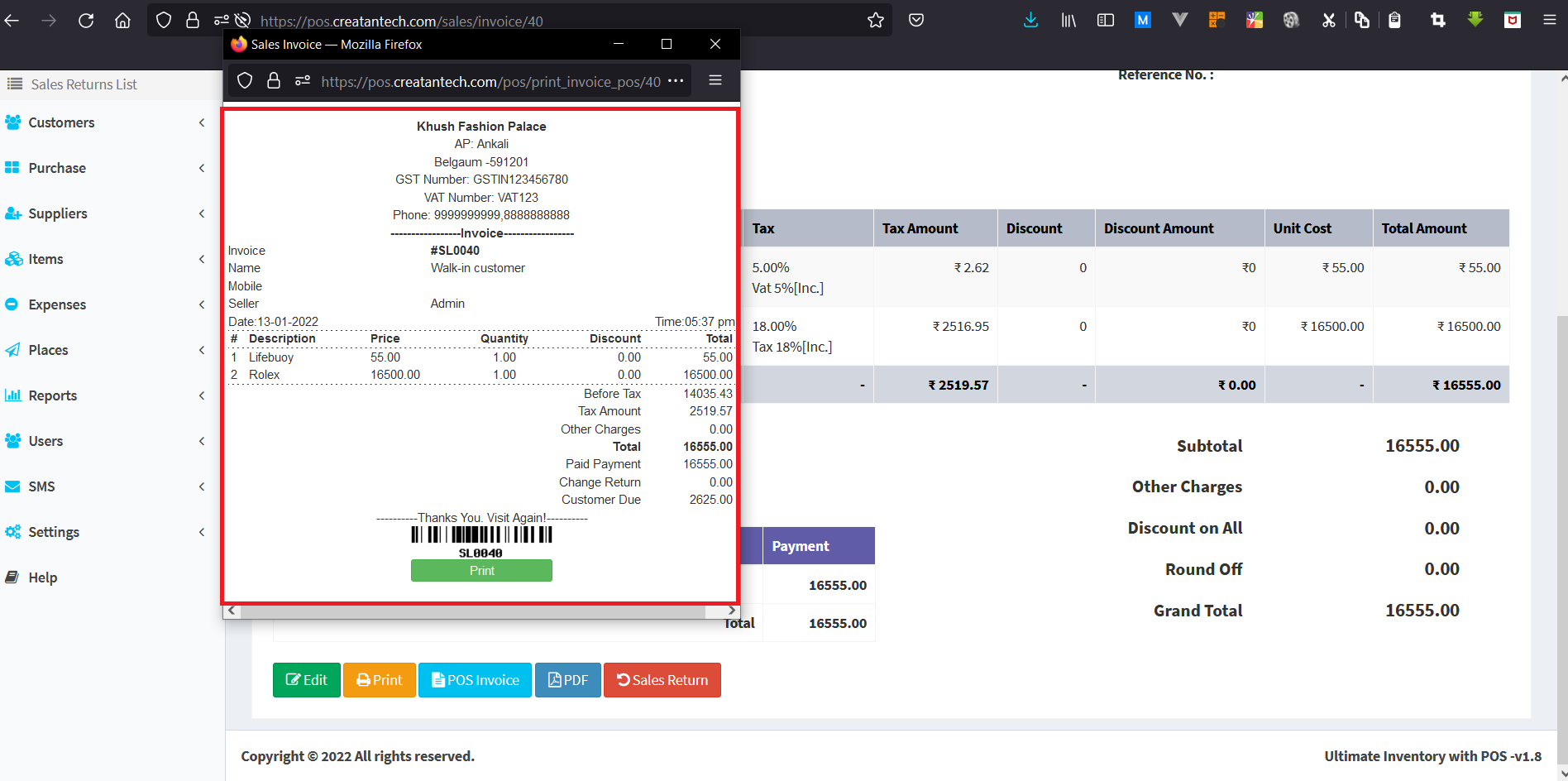
Task: Open the green download arrow extension
Action: [x=1475, y=20]
